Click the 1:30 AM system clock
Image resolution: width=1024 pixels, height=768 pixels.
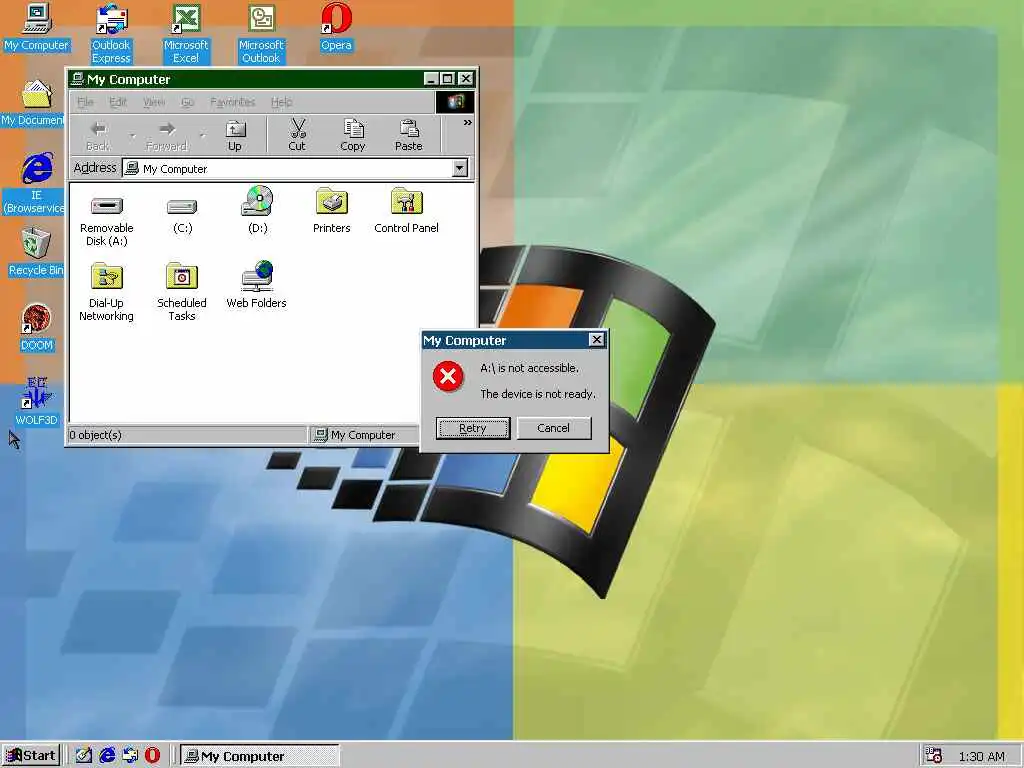[982, 756]
